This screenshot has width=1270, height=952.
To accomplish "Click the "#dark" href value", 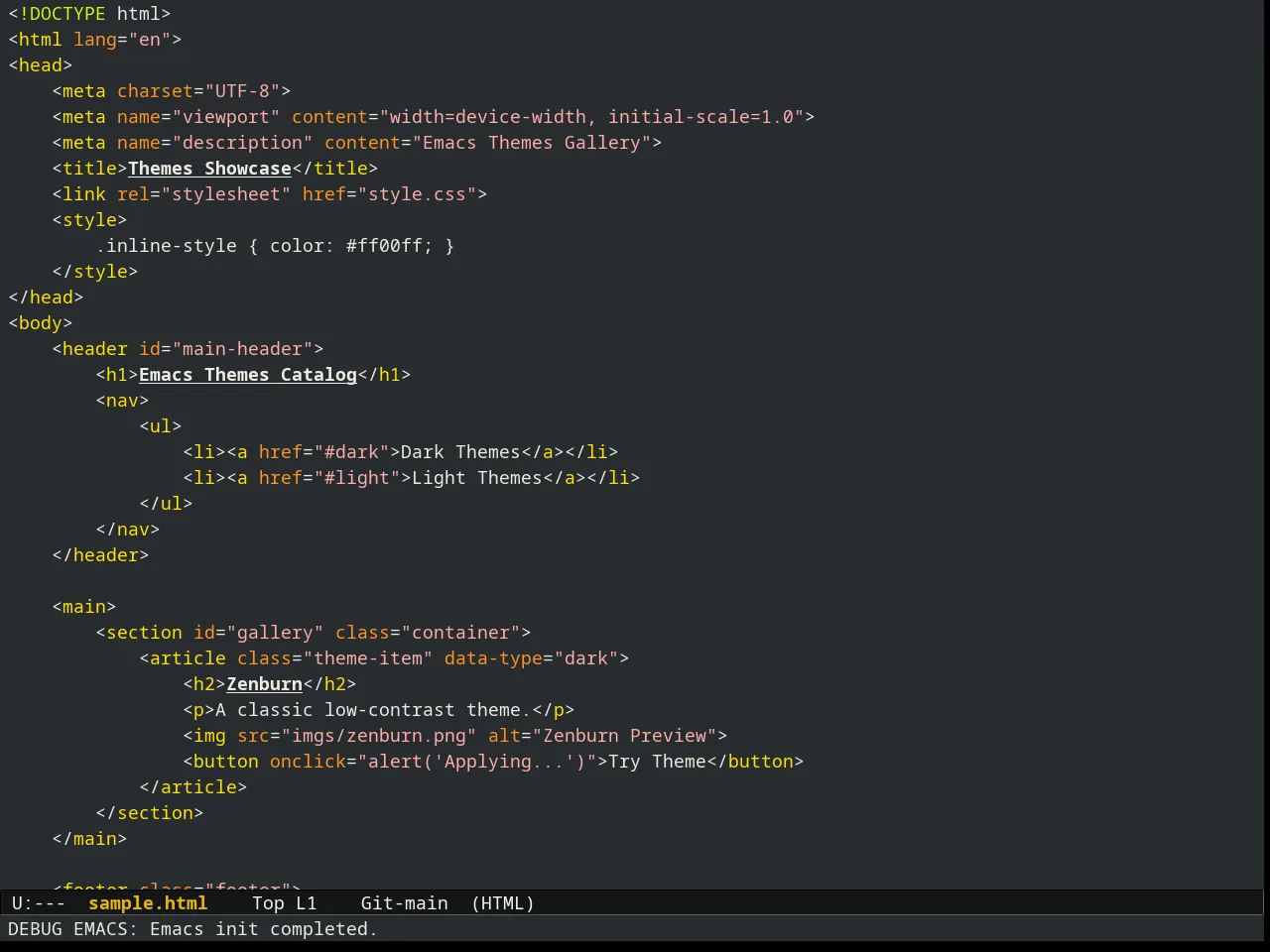I will pos(351,452).
